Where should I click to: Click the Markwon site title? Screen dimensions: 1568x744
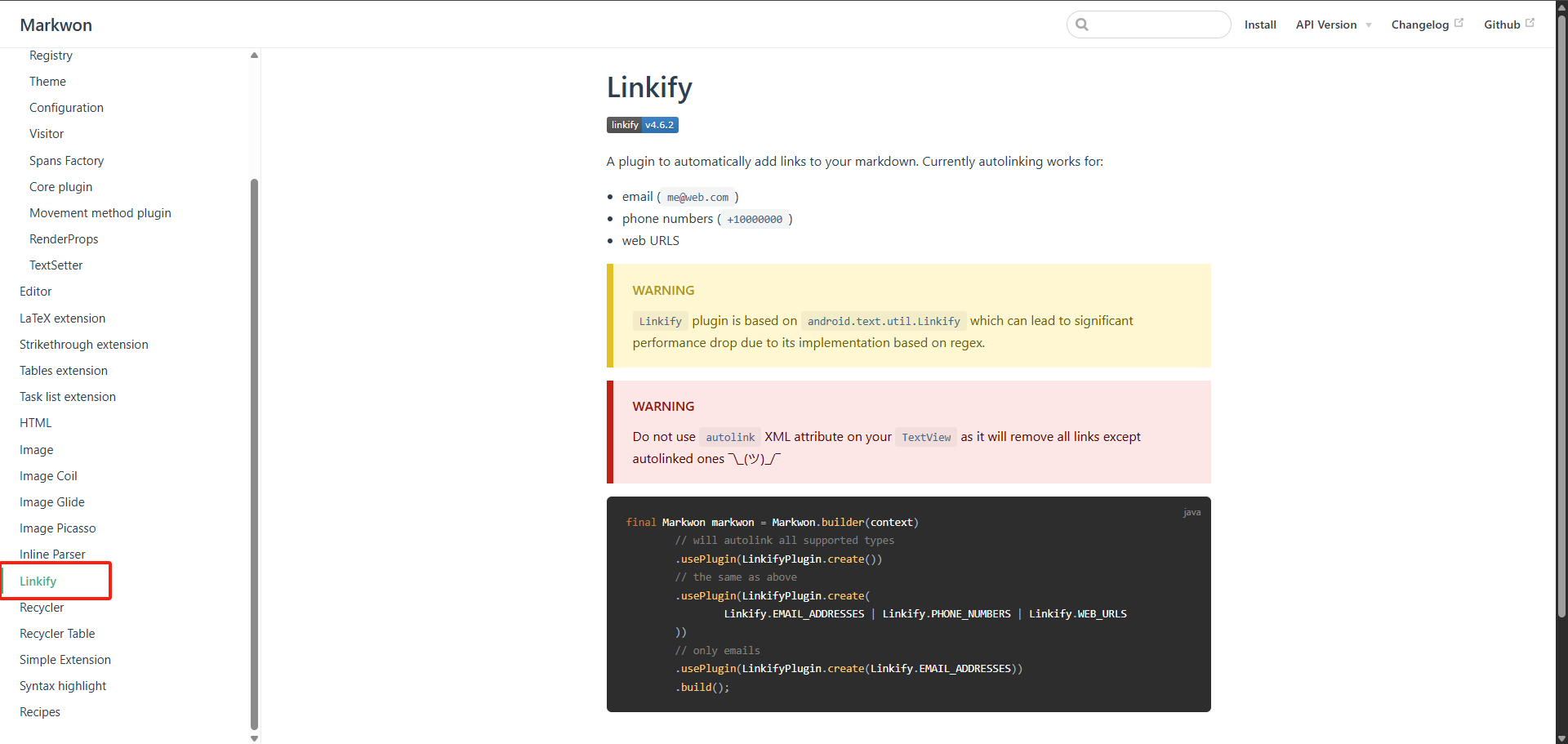(x=56, y=25)
